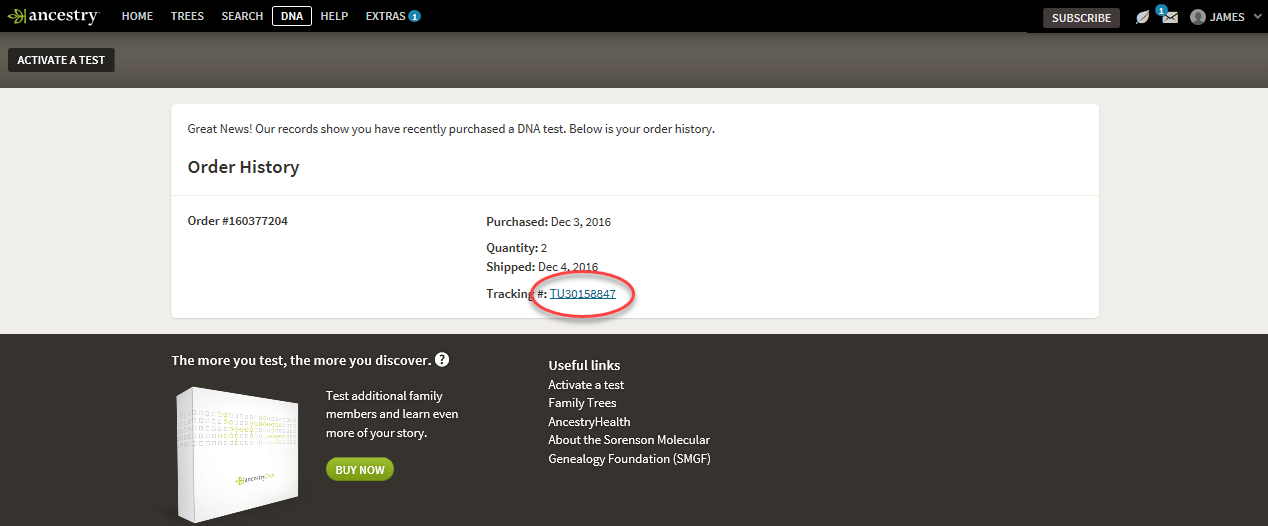Click the green BUY NOW button
The image size is (1268, 526).
pyautogui.click(x=360, y=469)
